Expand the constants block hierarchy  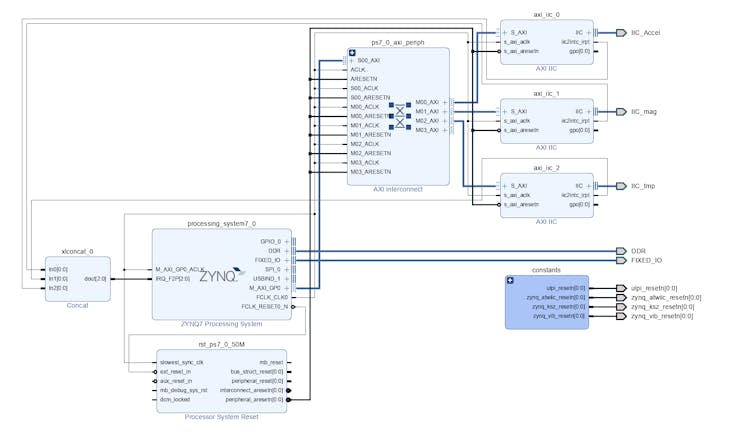[511, 280]
